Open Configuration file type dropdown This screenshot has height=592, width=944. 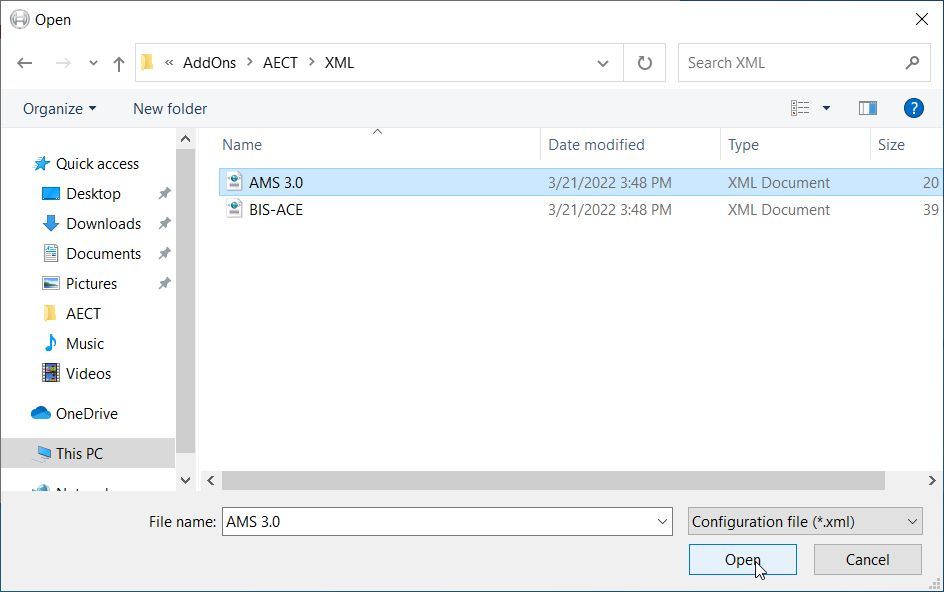(805, 521)
